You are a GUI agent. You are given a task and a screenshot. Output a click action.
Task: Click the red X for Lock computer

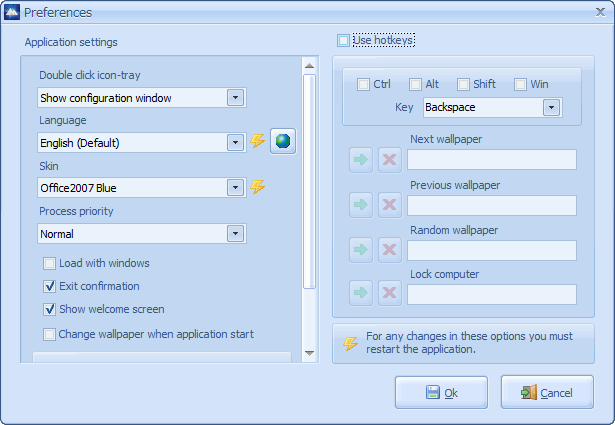click(389, 293)
